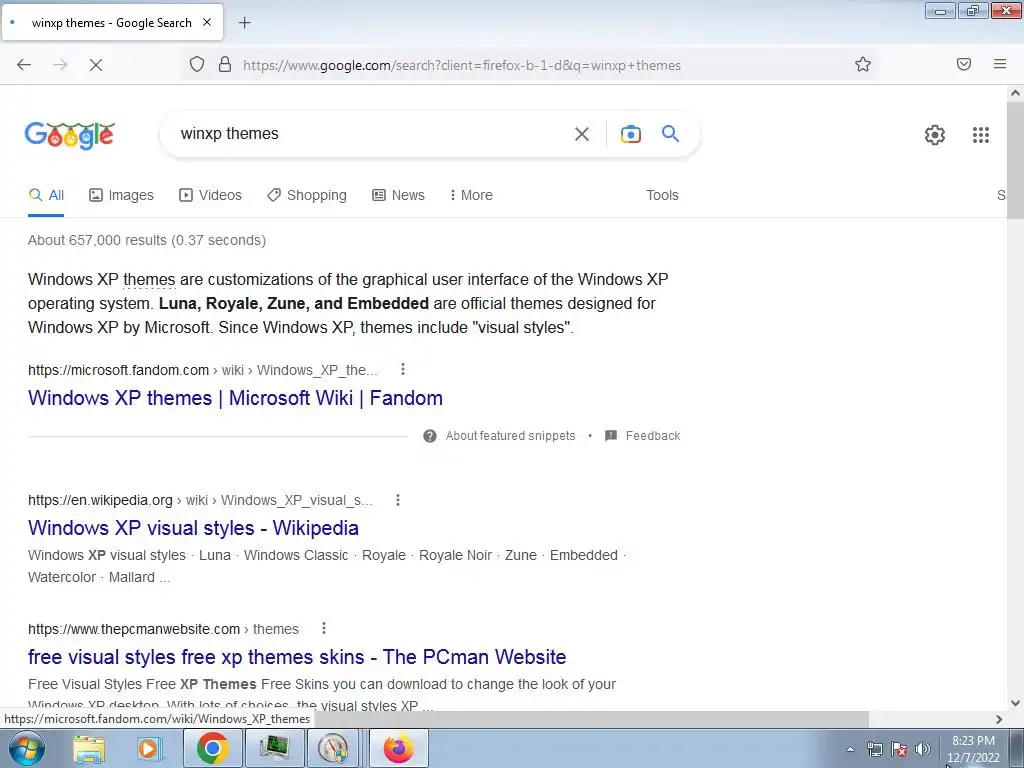Open Windows XP themes Microsoft Wiki link

pos(235,398)
